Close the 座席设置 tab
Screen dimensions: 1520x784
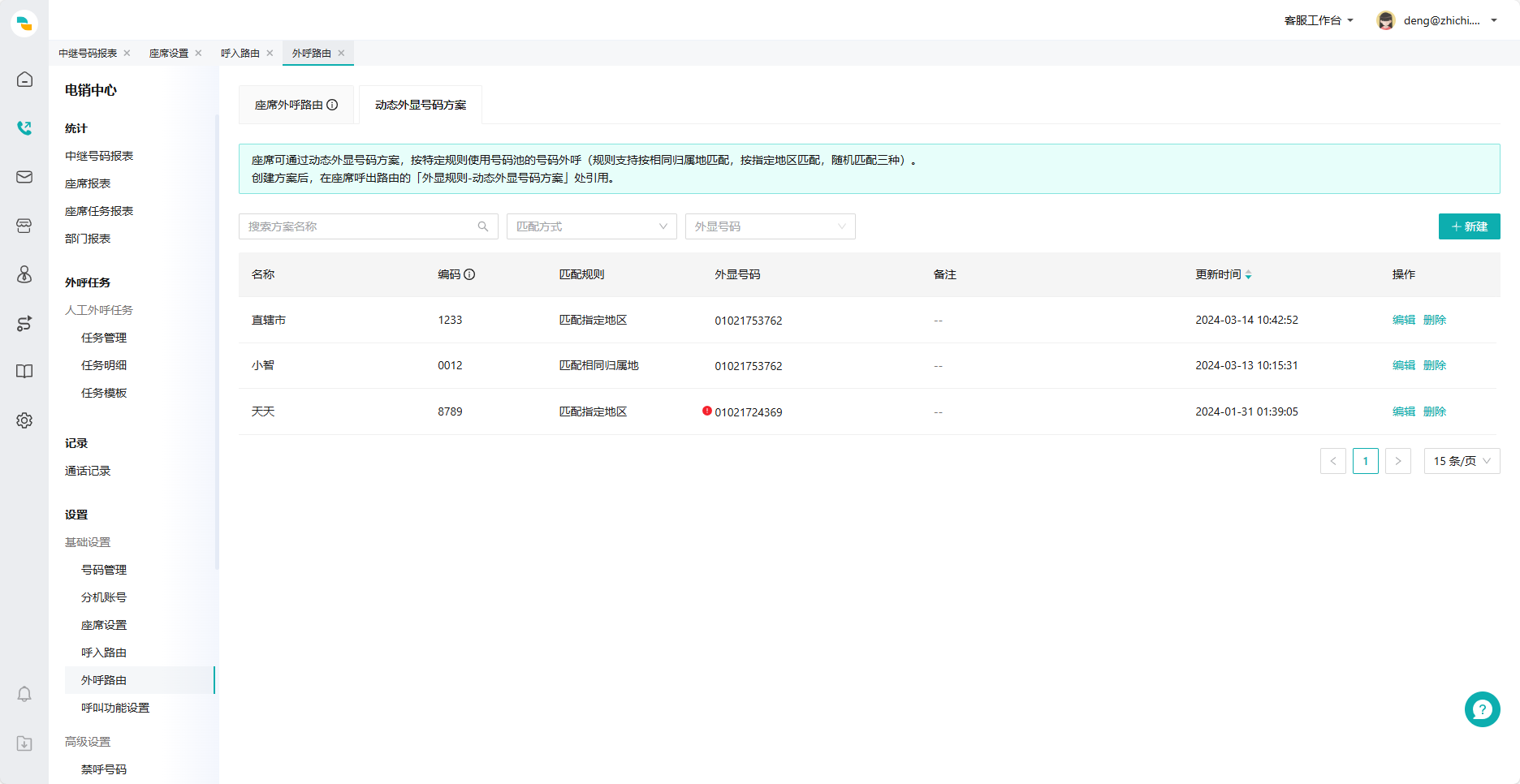click(198, 53)
